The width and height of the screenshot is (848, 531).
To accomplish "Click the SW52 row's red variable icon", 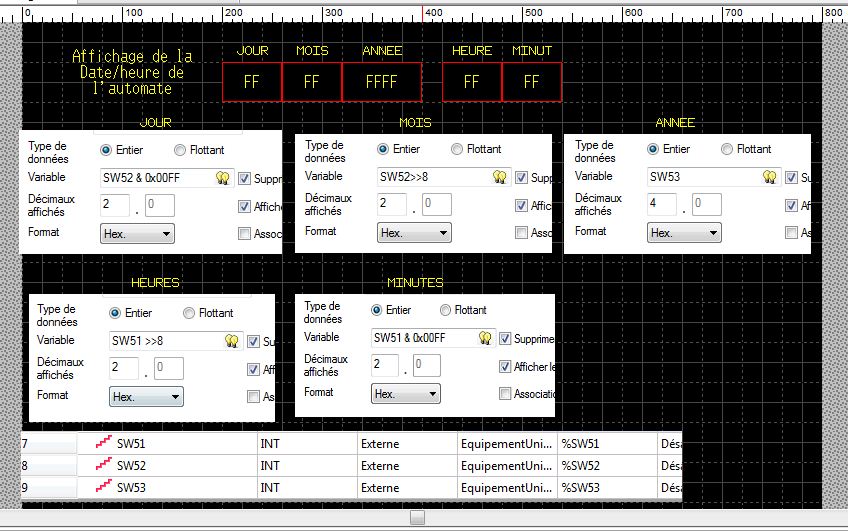I will click(103, 465).
